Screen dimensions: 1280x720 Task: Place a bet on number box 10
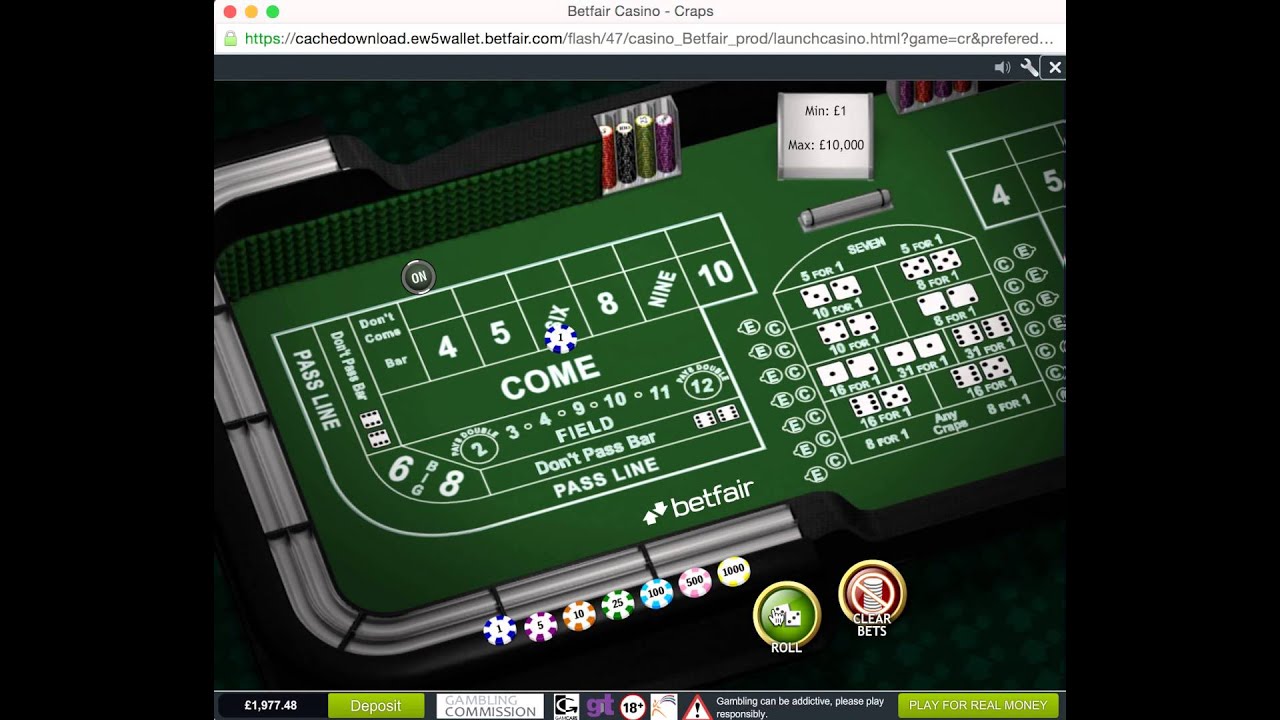[x=716, y=272]
